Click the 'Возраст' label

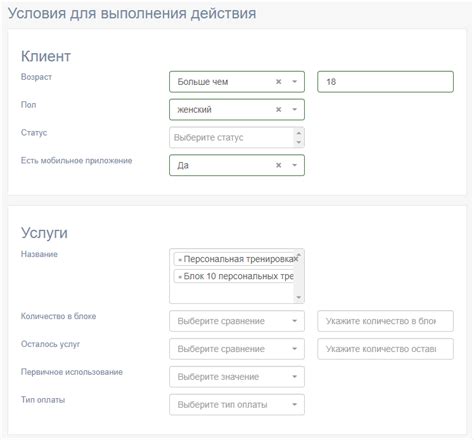coord(36,77)
